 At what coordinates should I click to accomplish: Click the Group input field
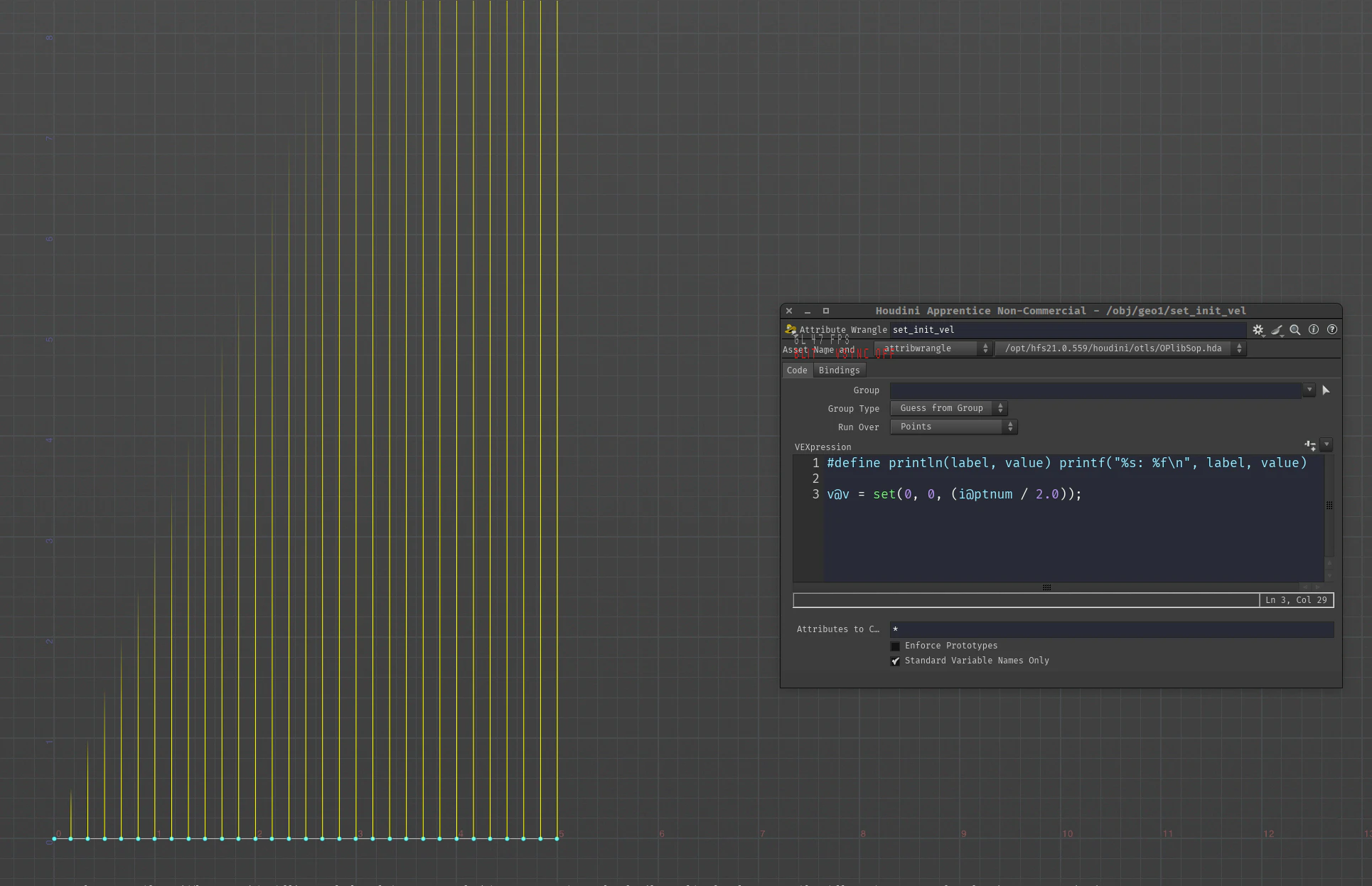click(1095, 390)
